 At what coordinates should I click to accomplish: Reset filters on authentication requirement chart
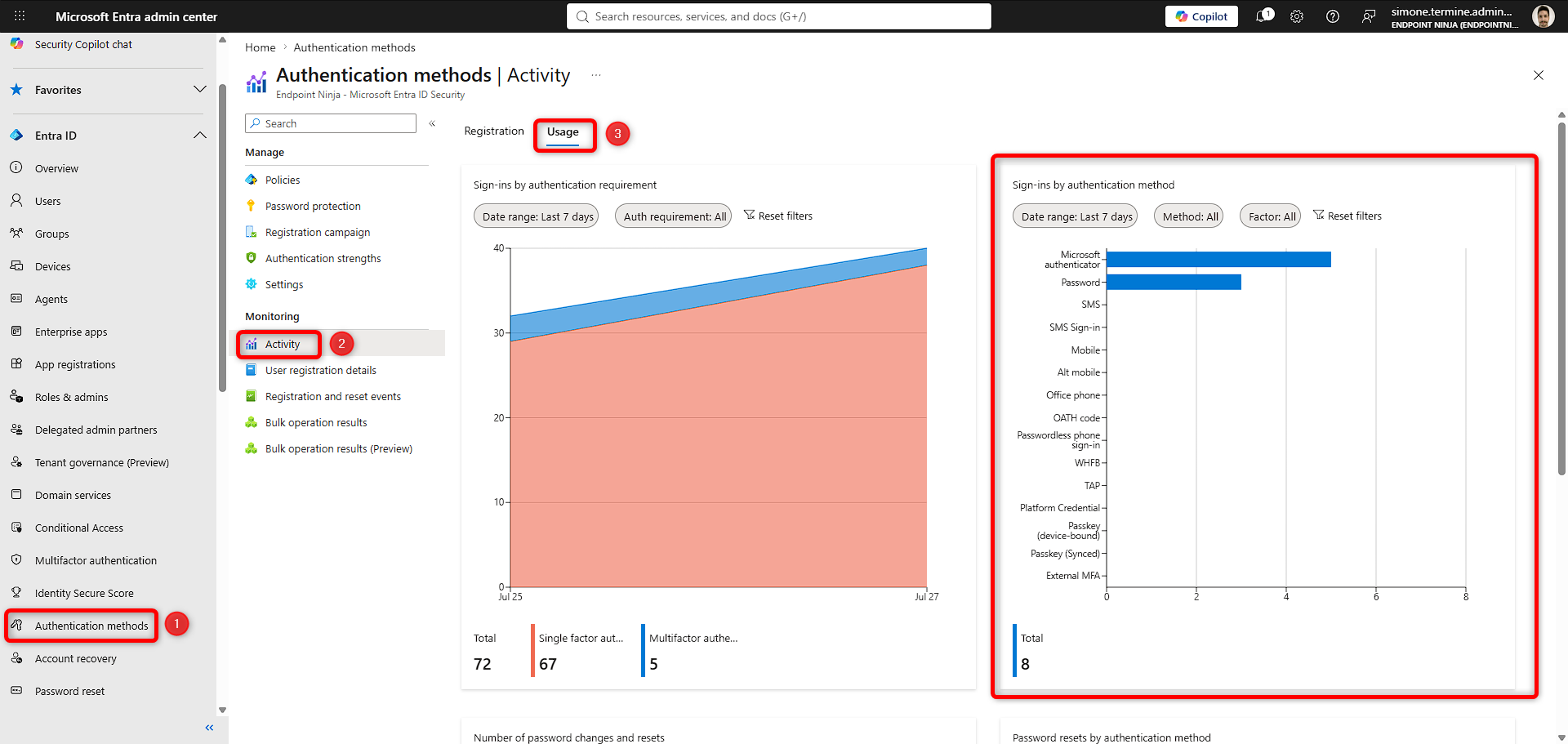pos(777,216)
